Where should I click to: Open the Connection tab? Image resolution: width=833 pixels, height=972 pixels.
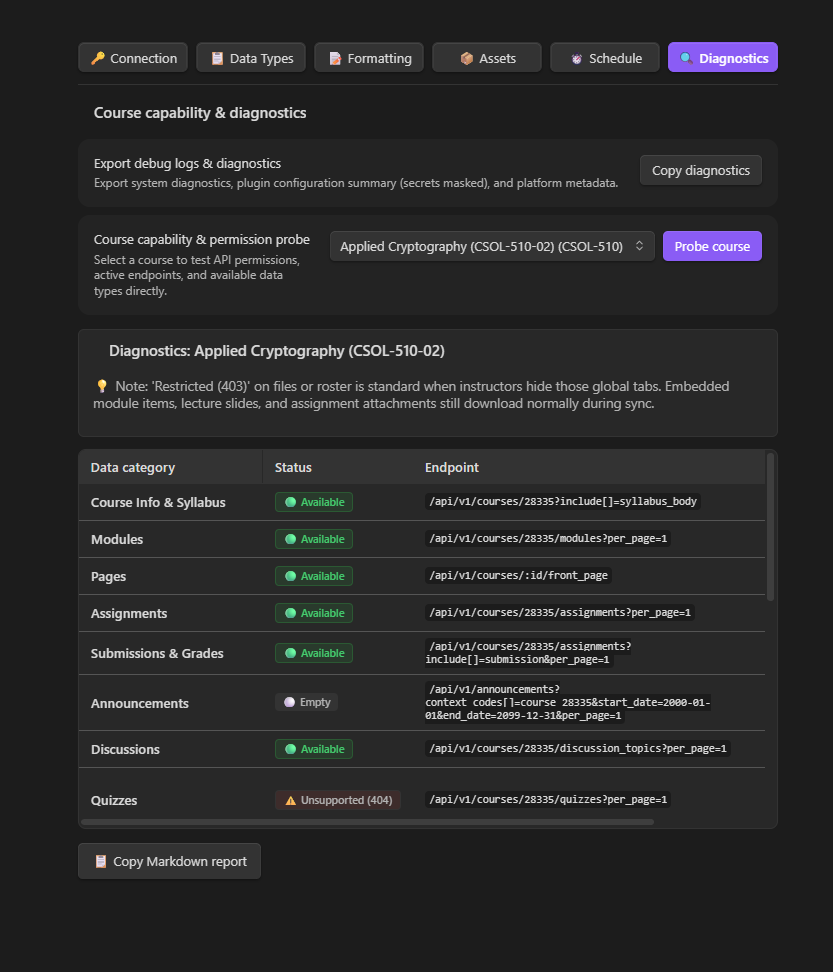133,58
